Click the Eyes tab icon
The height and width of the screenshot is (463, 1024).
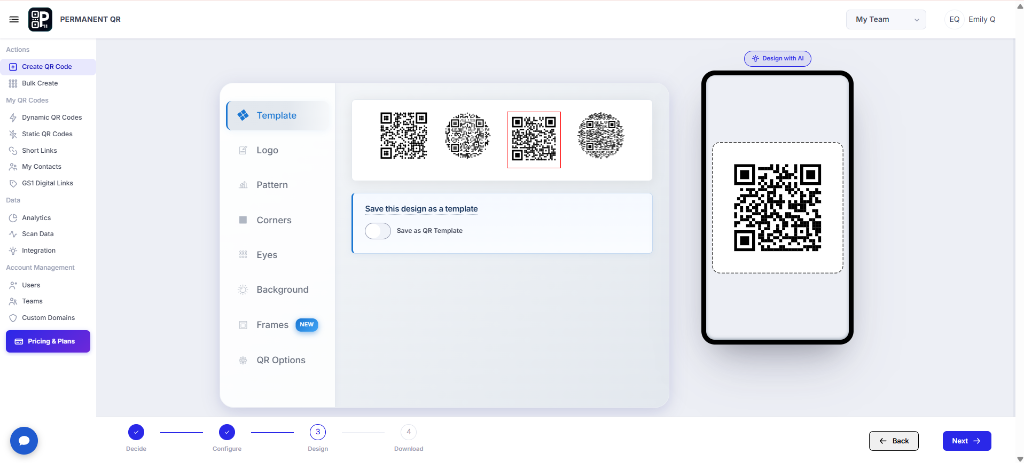[x=243, y=255]
